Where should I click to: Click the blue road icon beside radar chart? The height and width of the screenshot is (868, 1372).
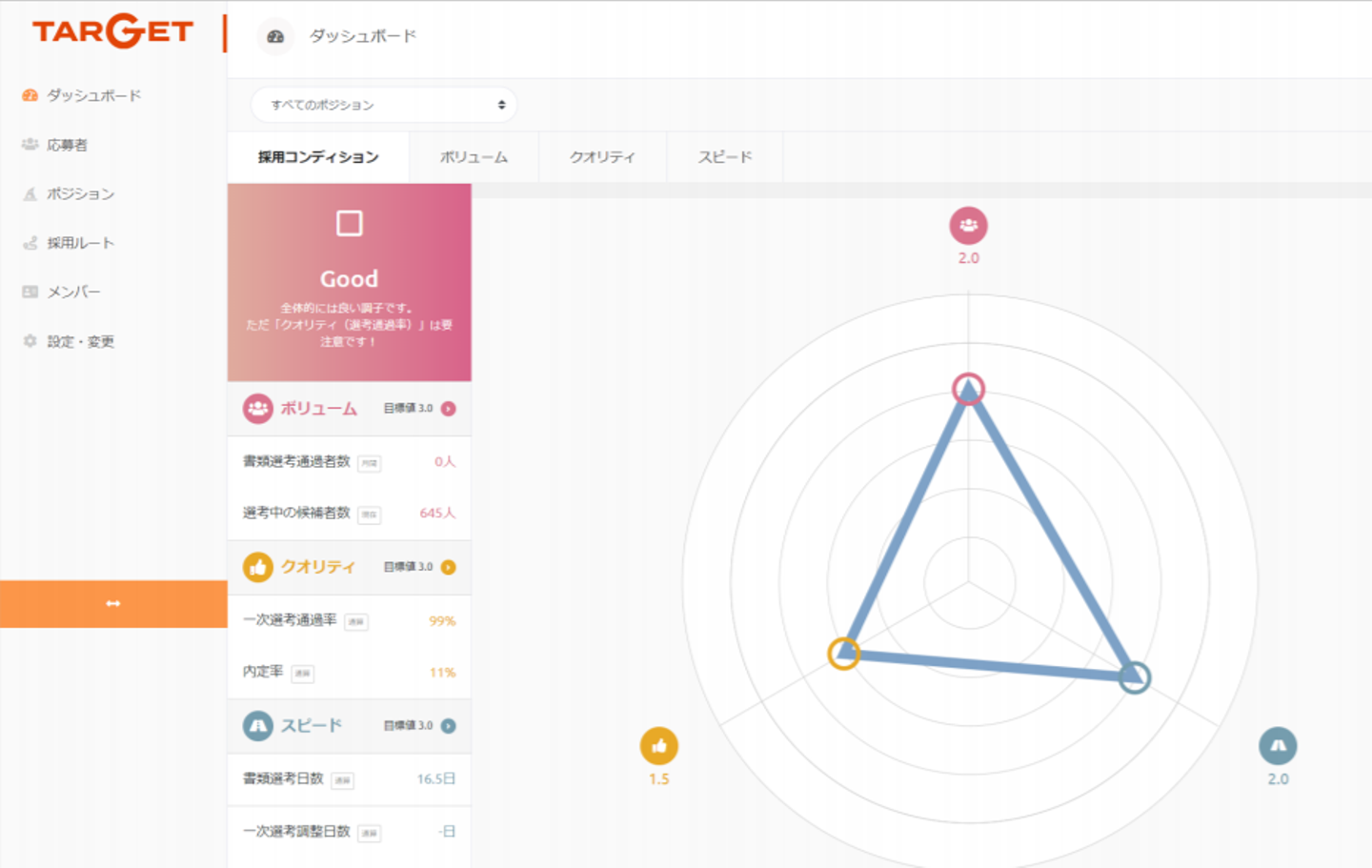click(x=1278, y=746)
